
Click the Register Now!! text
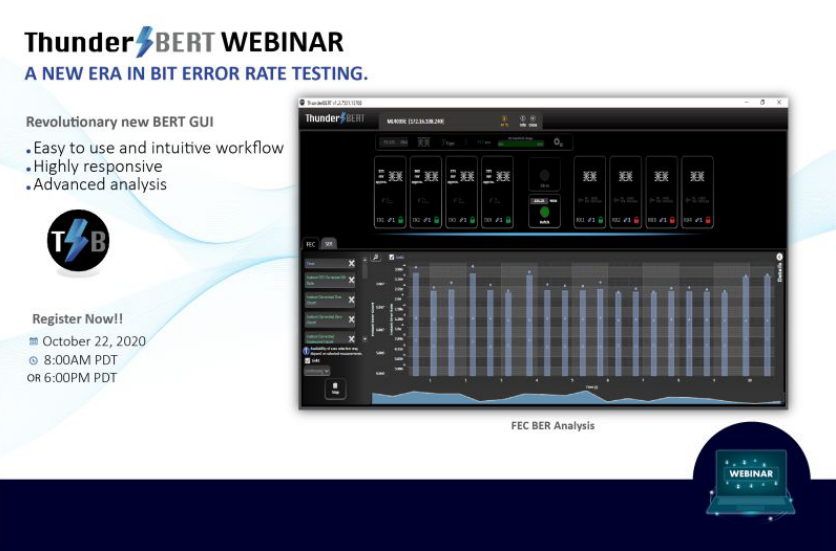pyautogui.click(x=77, y=318)
